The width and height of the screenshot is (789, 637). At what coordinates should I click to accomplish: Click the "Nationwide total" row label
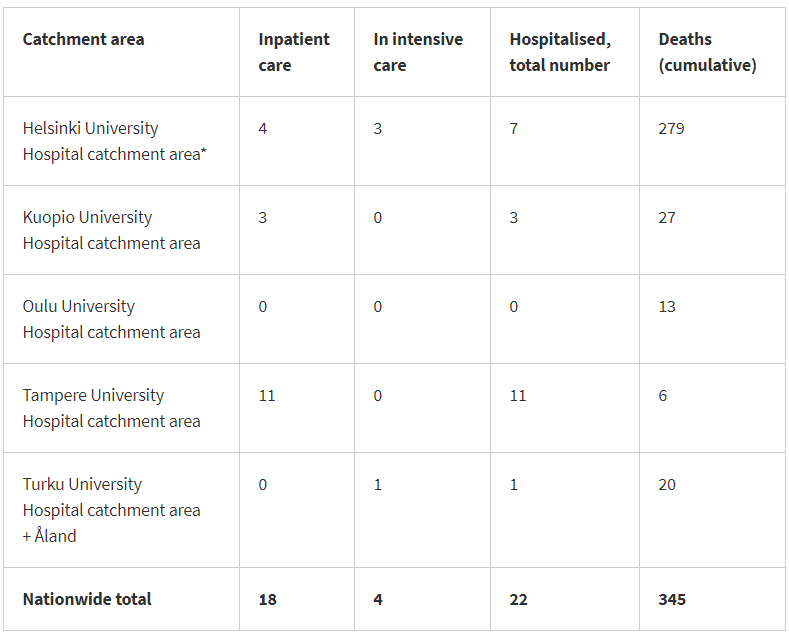(x=87, y=599)
